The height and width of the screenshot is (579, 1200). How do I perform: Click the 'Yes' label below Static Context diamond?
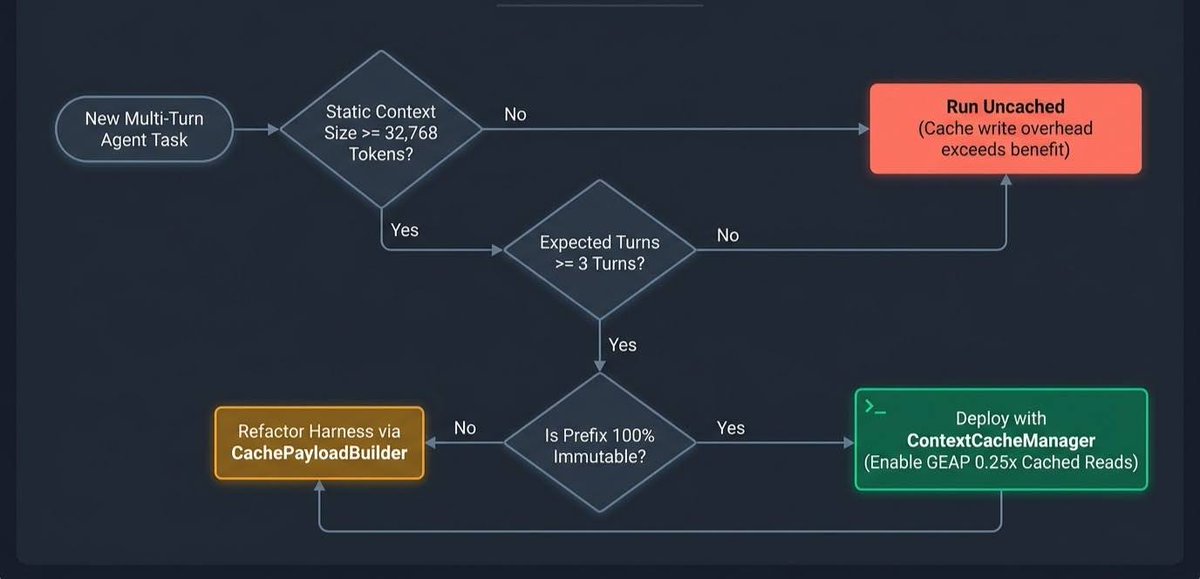pos(404,230)
